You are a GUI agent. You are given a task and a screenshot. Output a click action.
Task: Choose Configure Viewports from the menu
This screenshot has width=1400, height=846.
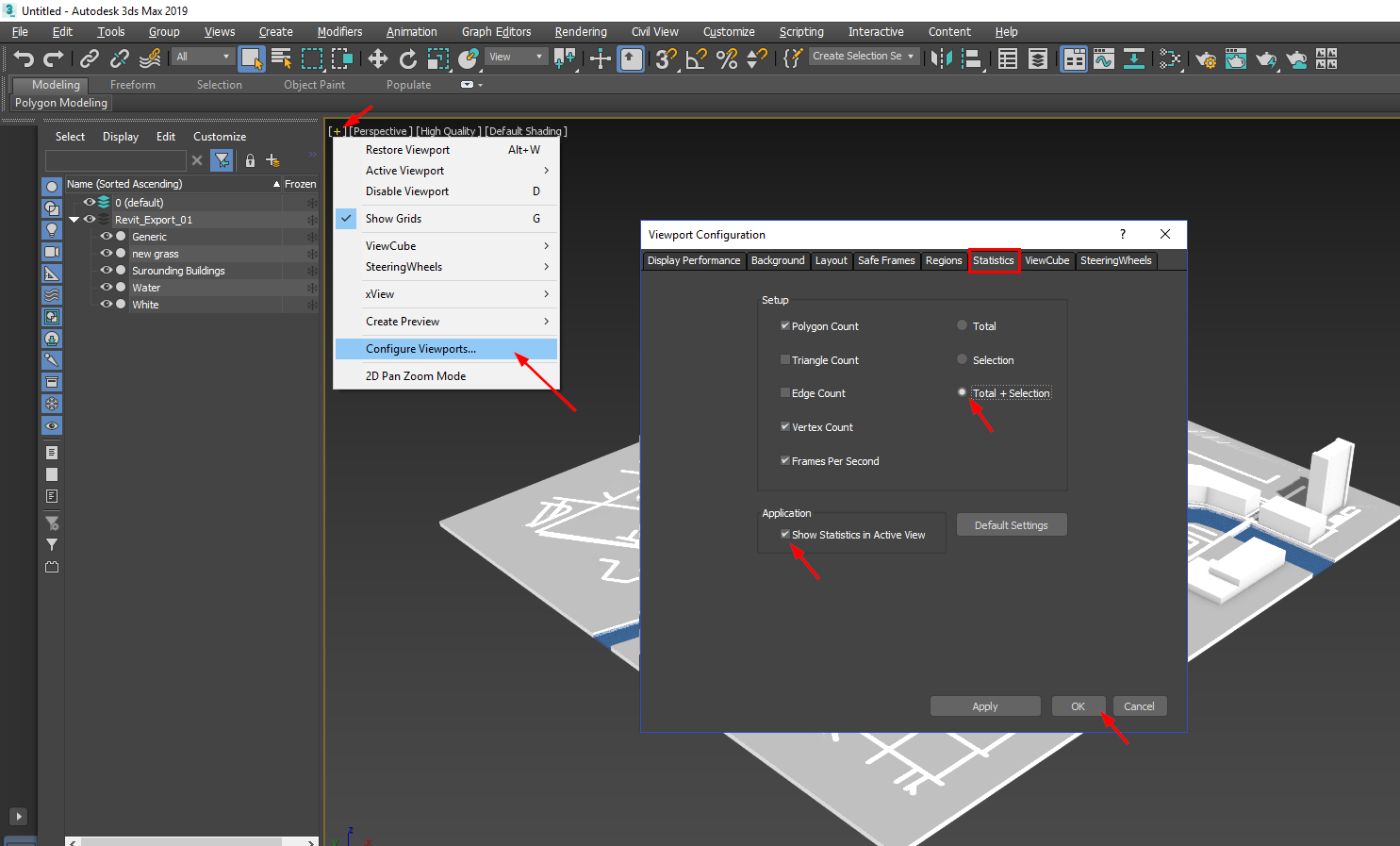click(420, 349)
